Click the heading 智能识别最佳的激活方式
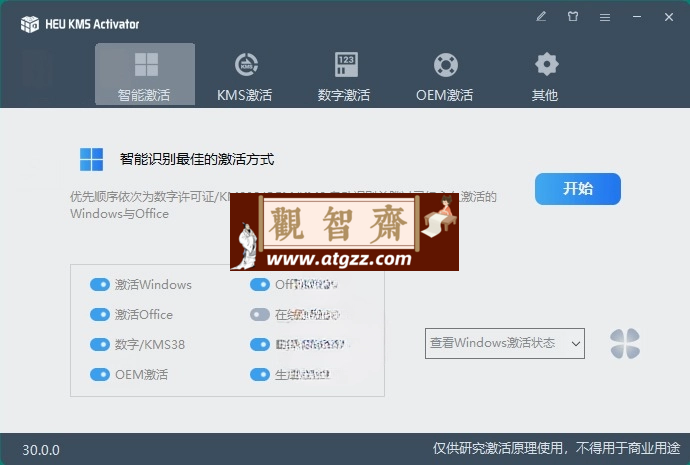The height and width of the screenshot is (465, 690). 197,159
